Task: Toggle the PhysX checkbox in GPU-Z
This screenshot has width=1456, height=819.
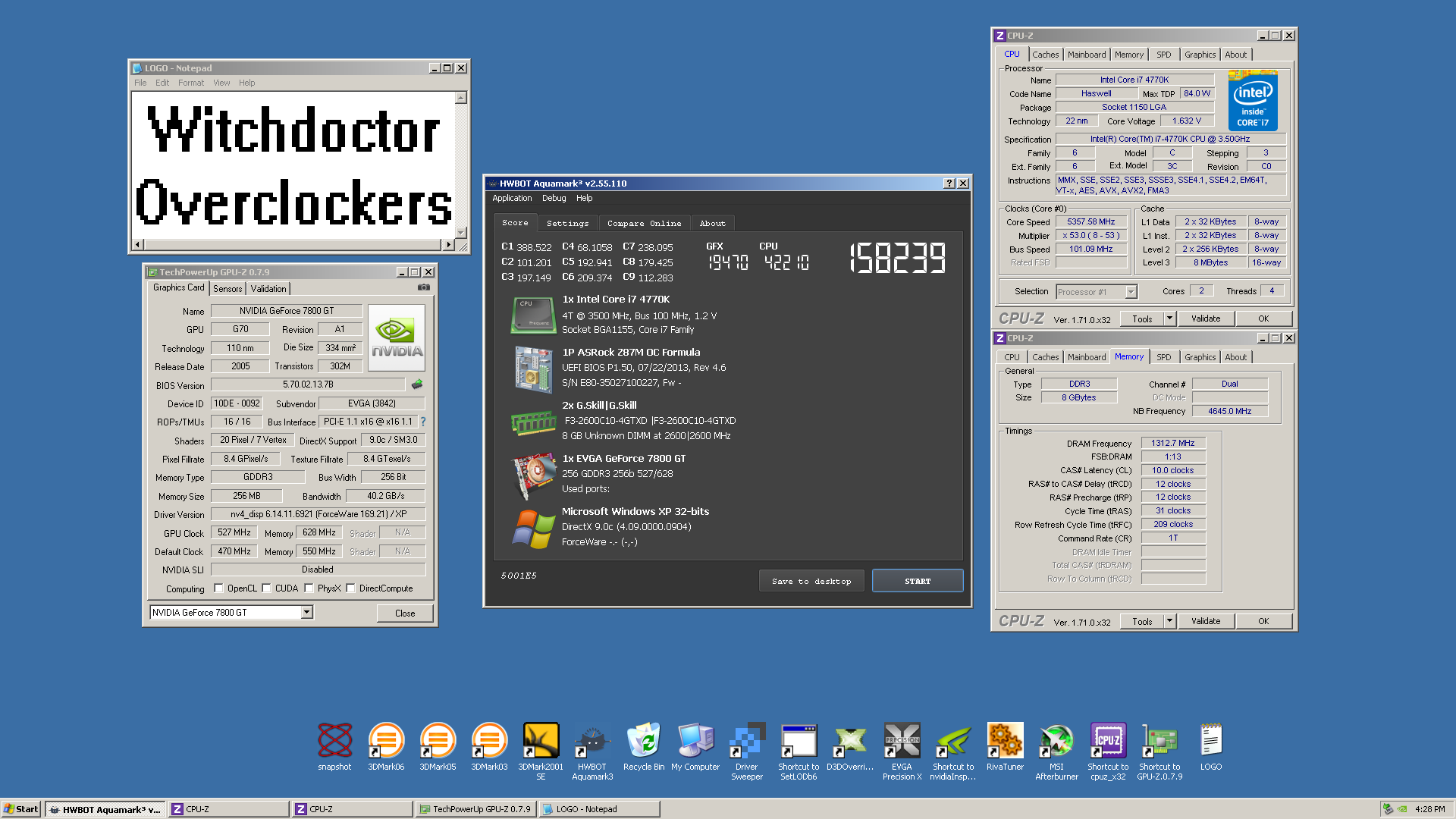Action: (309, 588)
